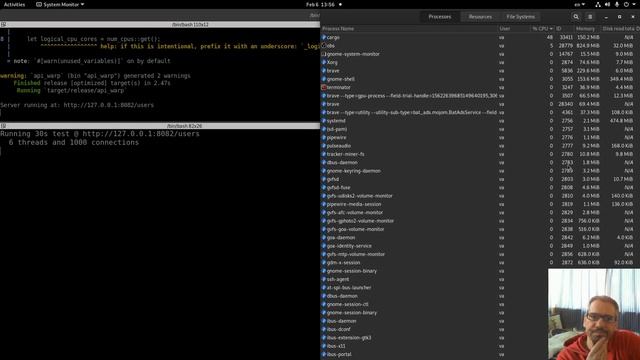Click the 'Running target/release/api_warp' terminal line

72,91
